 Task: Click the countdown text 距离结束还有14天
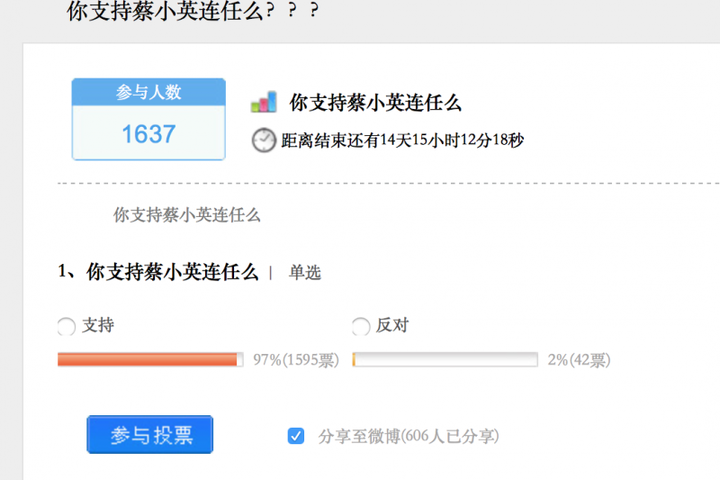coord(346,140)
